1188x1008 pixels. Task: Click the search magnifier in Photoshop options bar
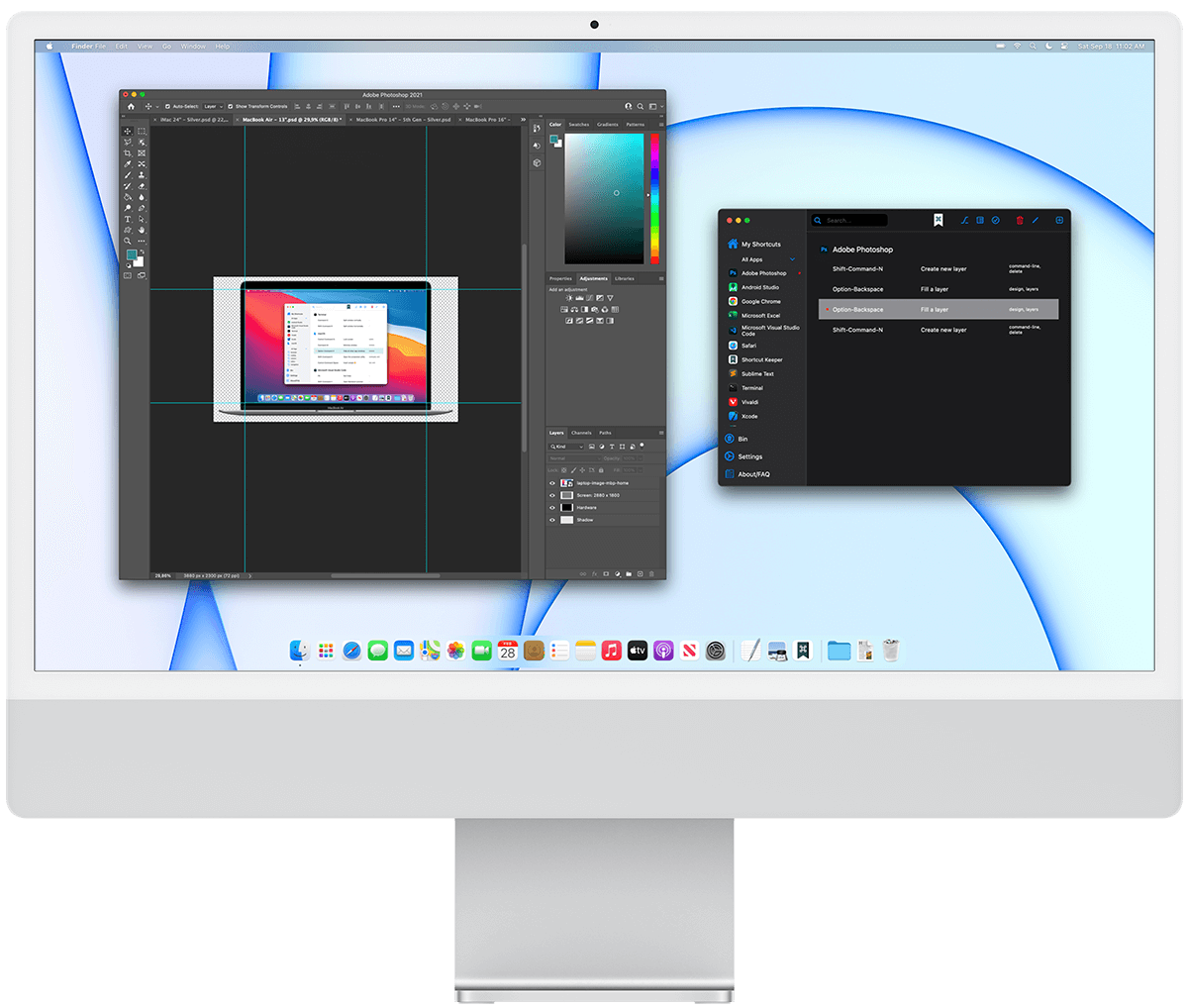pyautogui.click(x=640, y=106)
